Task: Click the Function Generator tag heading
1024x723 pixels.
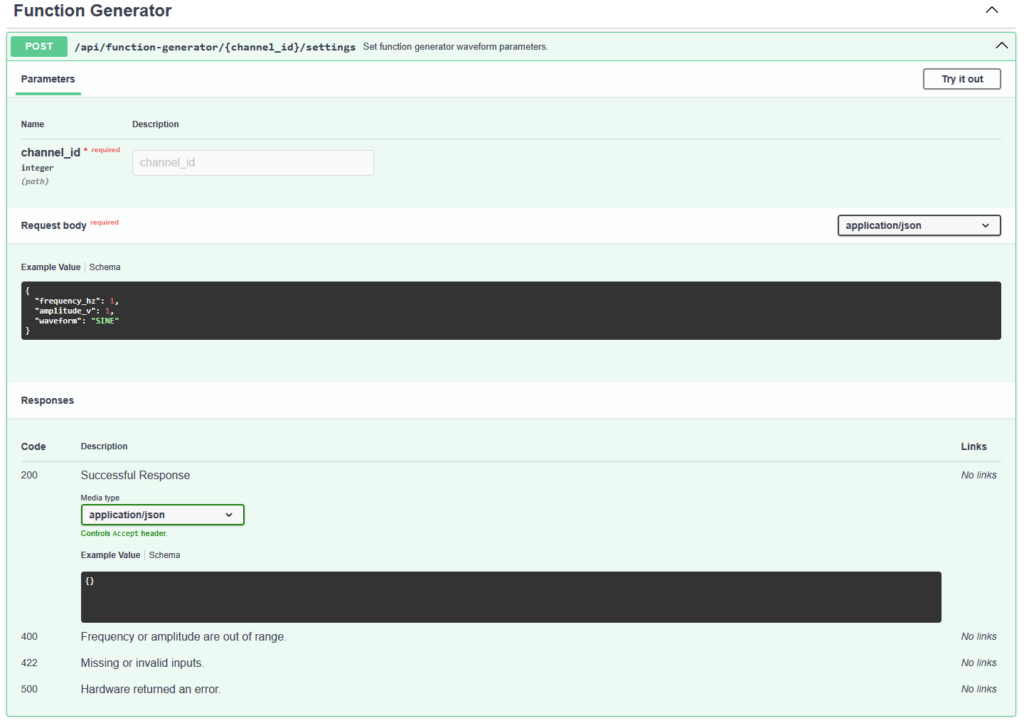Action: pyautogui.click(x=92, y=11)
